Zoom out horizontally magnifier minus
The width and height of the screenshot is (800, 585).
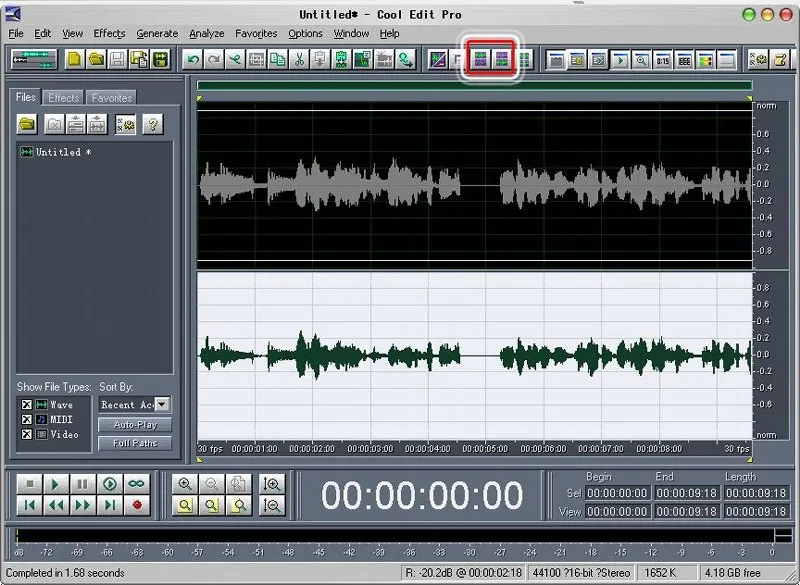tap(212, 484)
